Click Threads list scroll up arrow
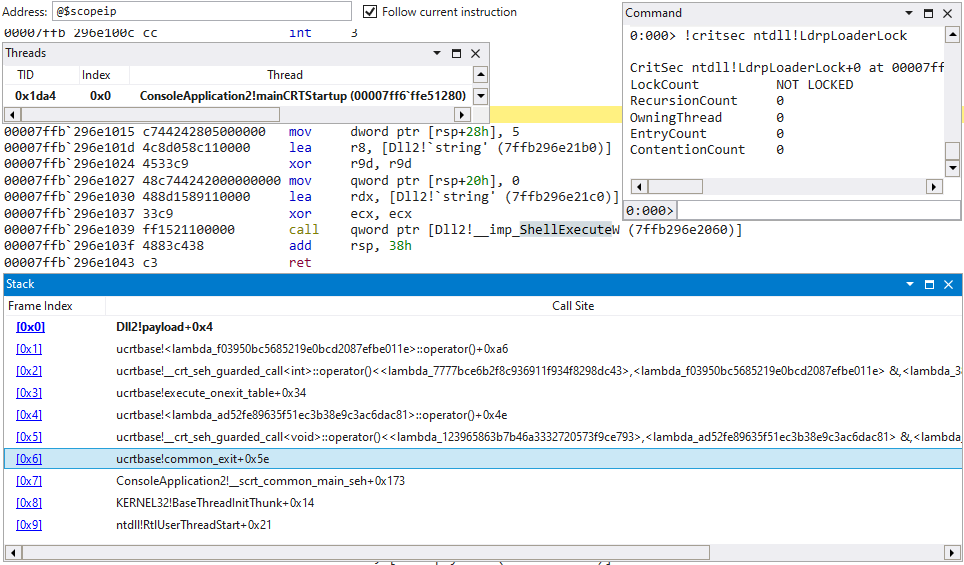The height and width of the screenshot is (565, 964). point(481,75)
